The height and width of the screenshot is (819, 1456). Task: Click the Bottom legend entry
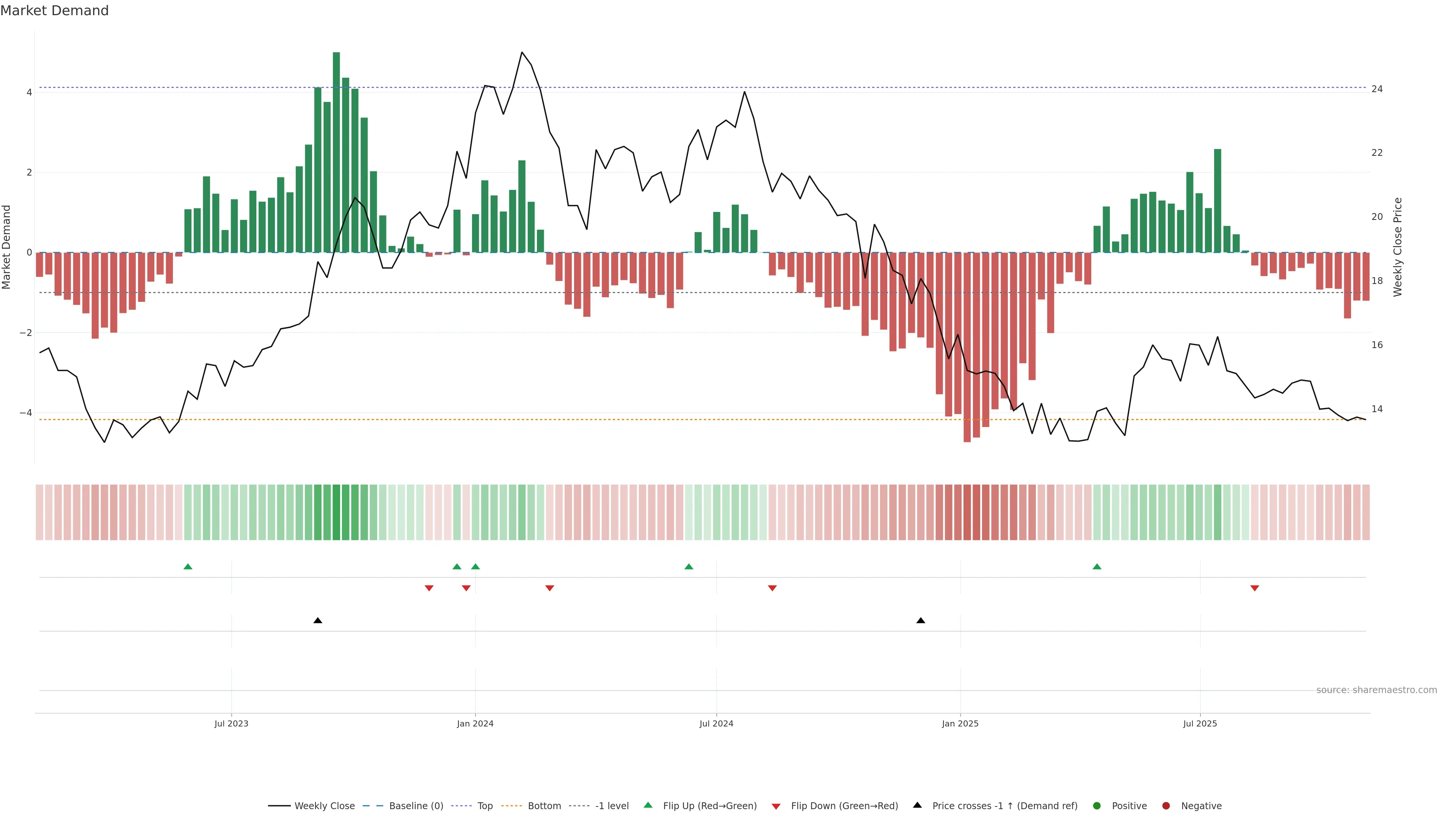point(544,806)
